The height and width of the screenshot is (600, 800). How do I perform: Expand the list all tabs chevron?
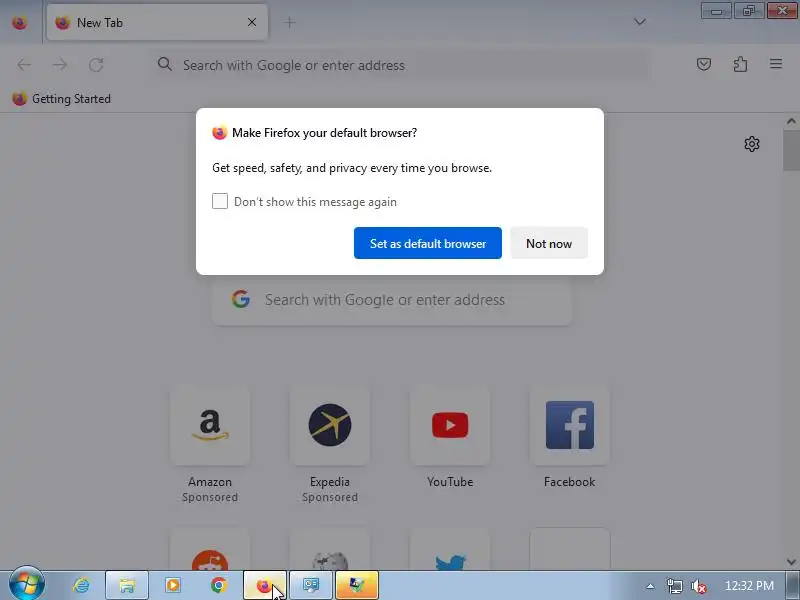pos(640,21)
